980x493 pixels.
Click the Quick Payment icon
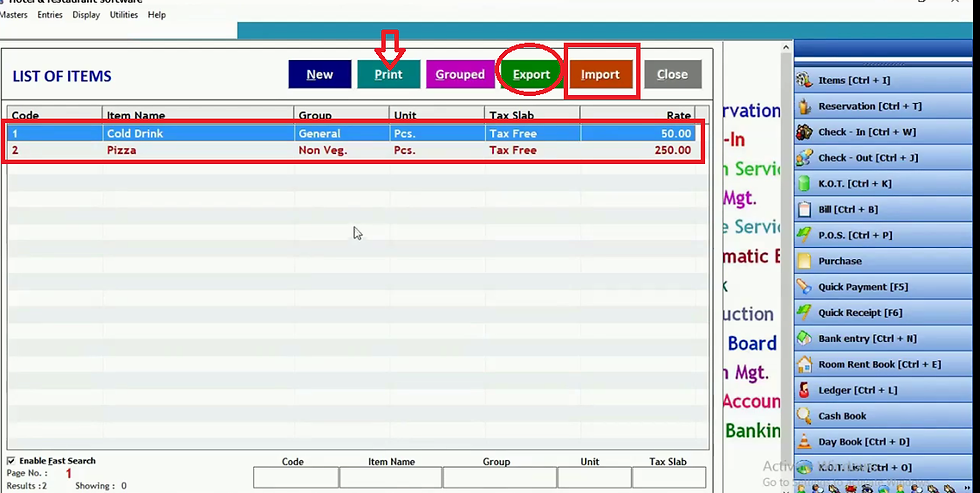[x=804, y=287]
